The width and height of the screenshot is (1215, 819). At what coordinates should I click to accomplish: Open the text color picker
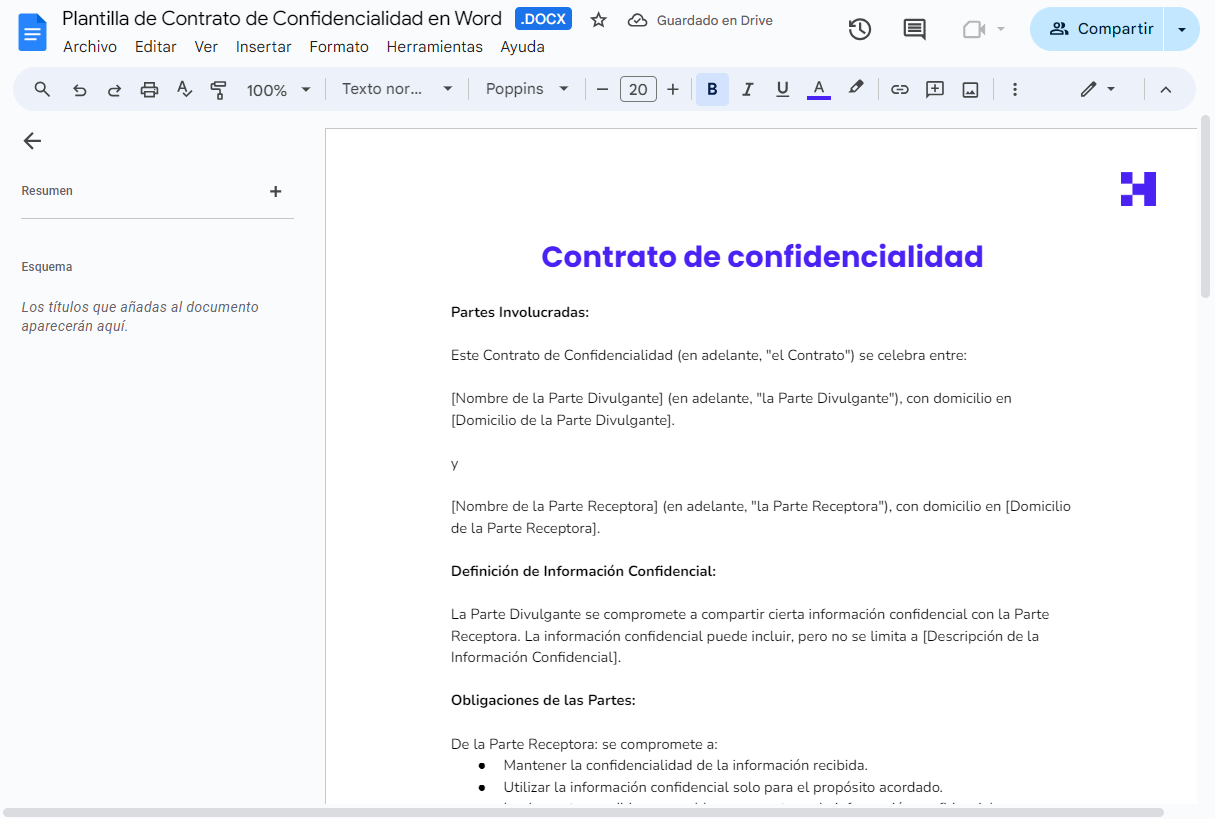(818, 89)
